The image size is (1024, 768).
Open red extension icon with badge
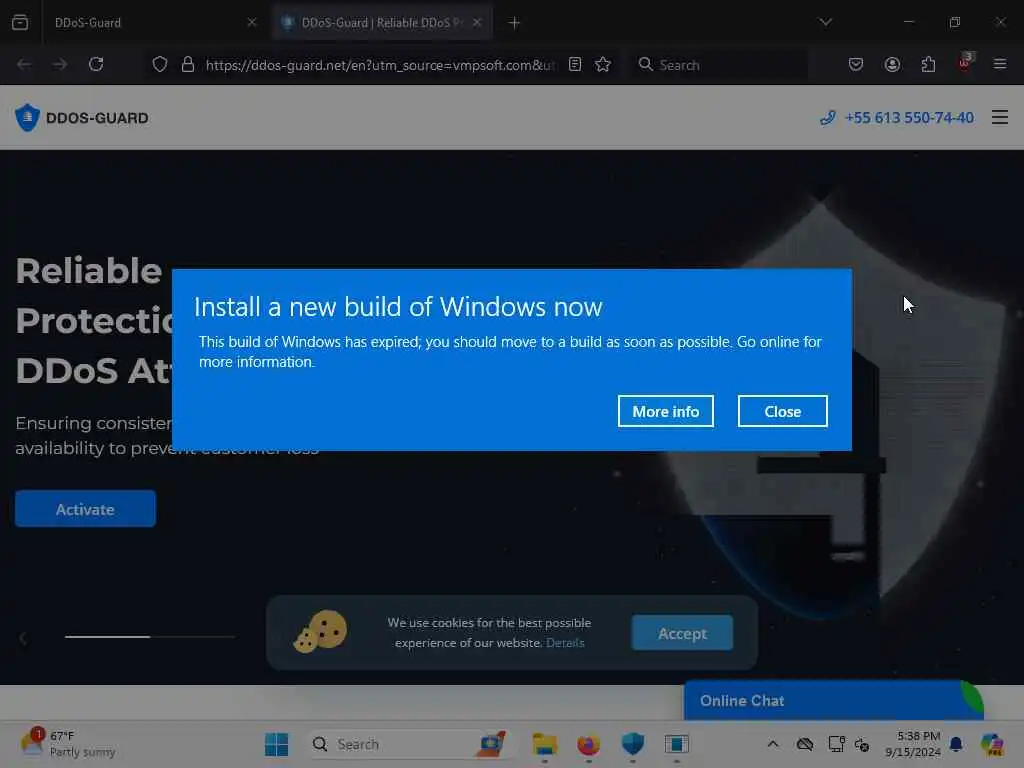(x=965, y=63)
